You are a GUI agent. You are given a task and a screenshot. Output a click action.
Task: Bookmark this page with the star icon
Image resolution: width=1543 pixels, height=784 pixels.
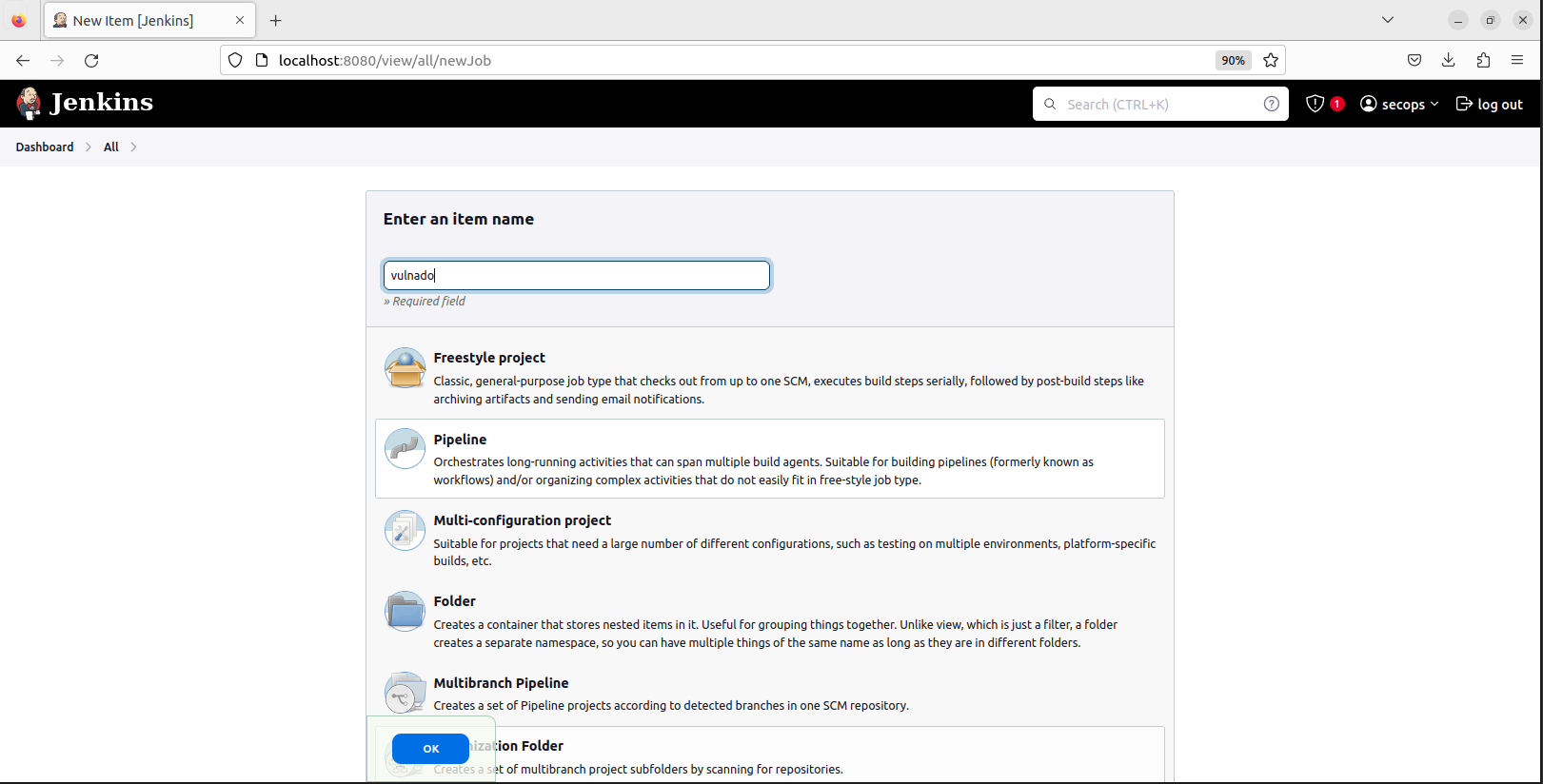(1271, 60)
